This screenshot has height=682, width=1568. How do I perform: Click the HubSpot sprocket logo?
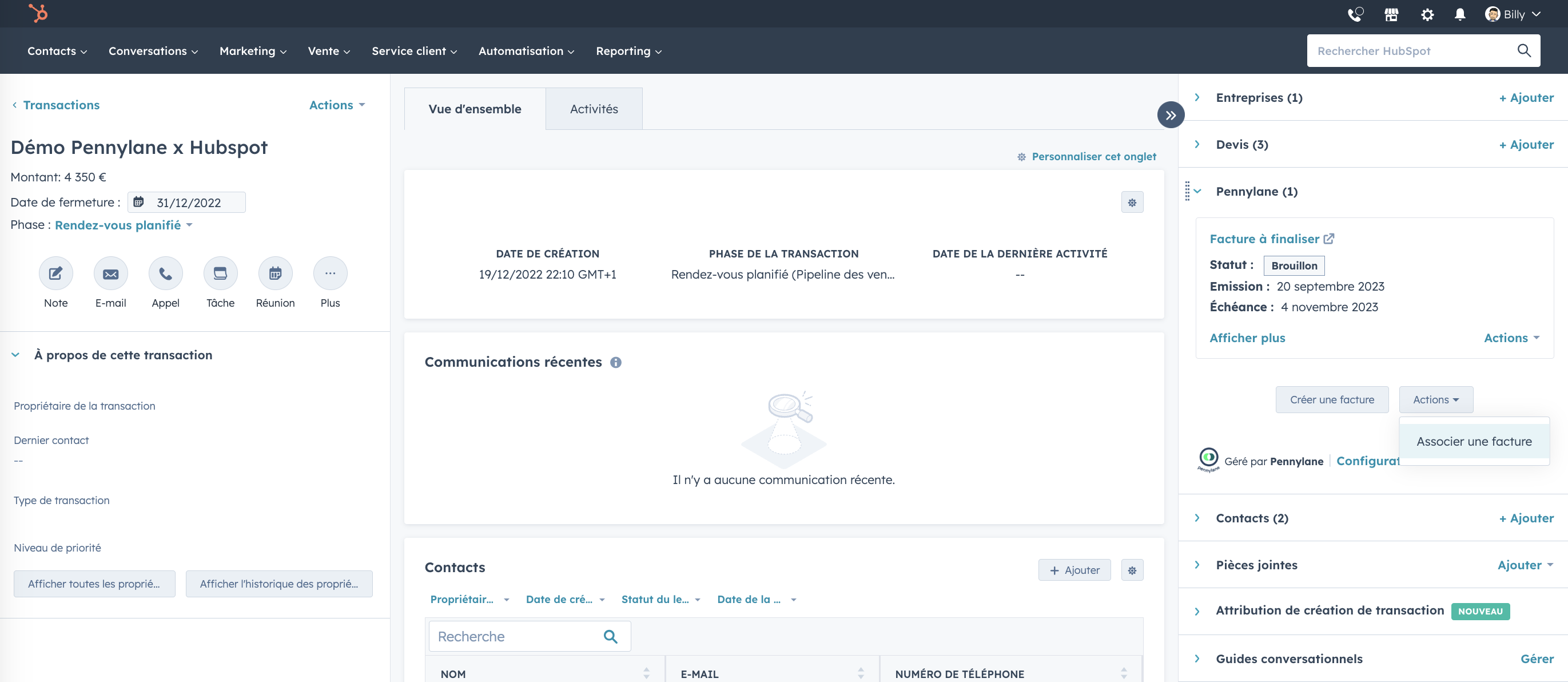pos(38,13)
